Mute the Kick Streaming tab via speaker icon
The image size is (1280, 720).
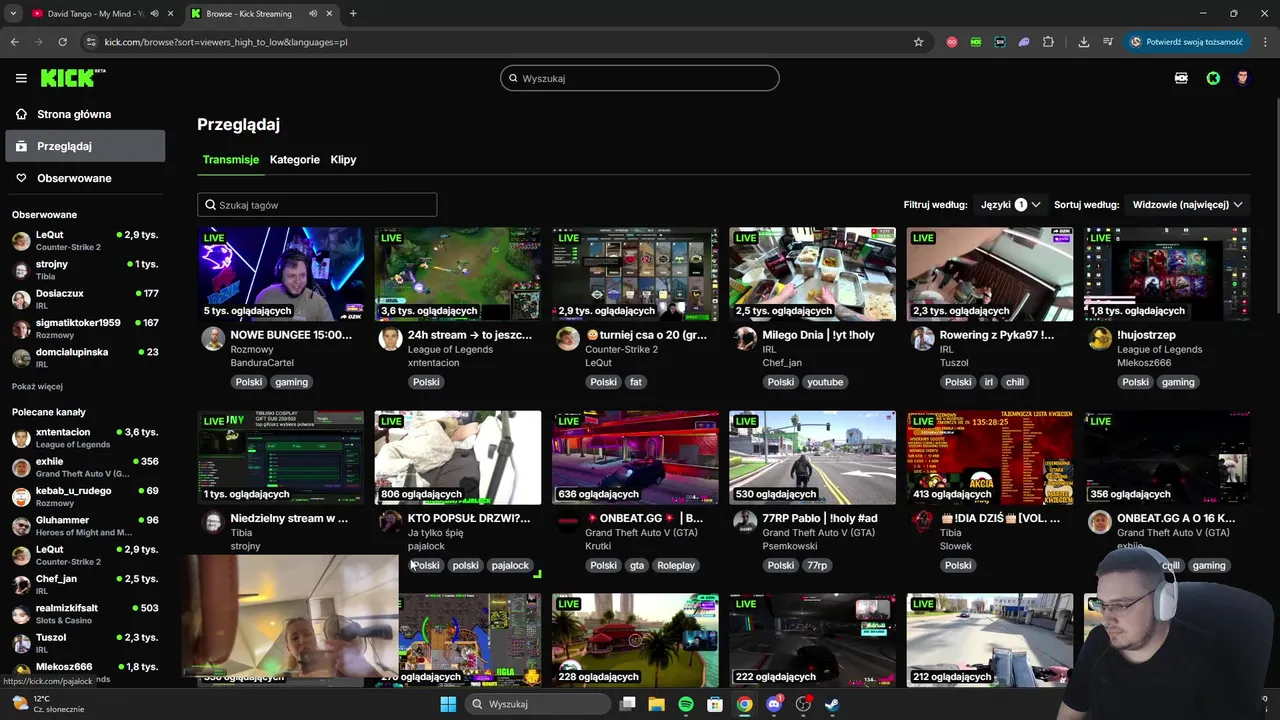click(x=314, y=14)
